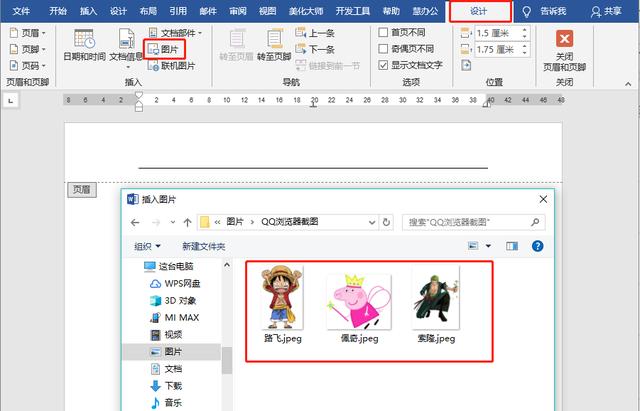The height and width of the screenshot is (411, 640).
Task: Open the 页眉 header dropdown
Action: pyautogui.click(x=27, y=33)
